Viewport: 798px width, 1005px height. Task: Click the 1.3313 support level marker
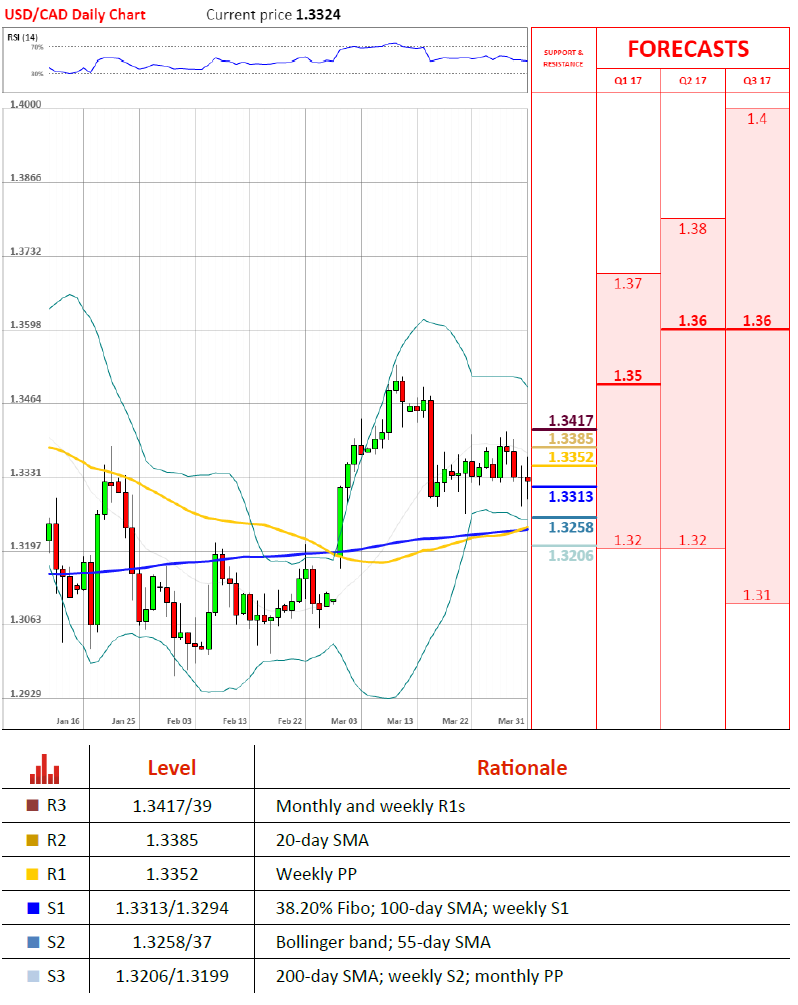point(571,497)
